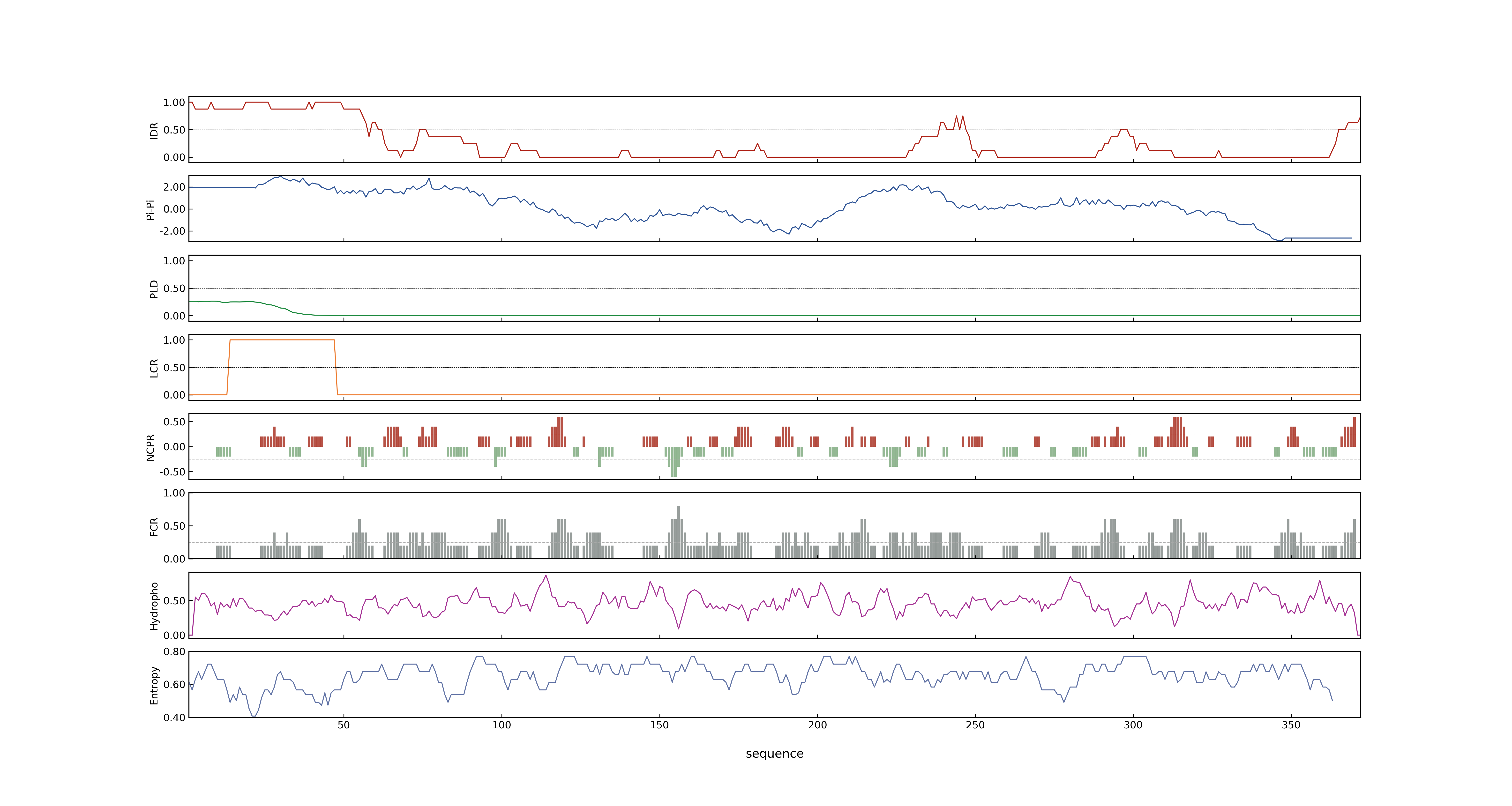Click the Pi-Pi axis label
Image resolution: width=1512 pixels, height=806 pixels.
point(150,209)
